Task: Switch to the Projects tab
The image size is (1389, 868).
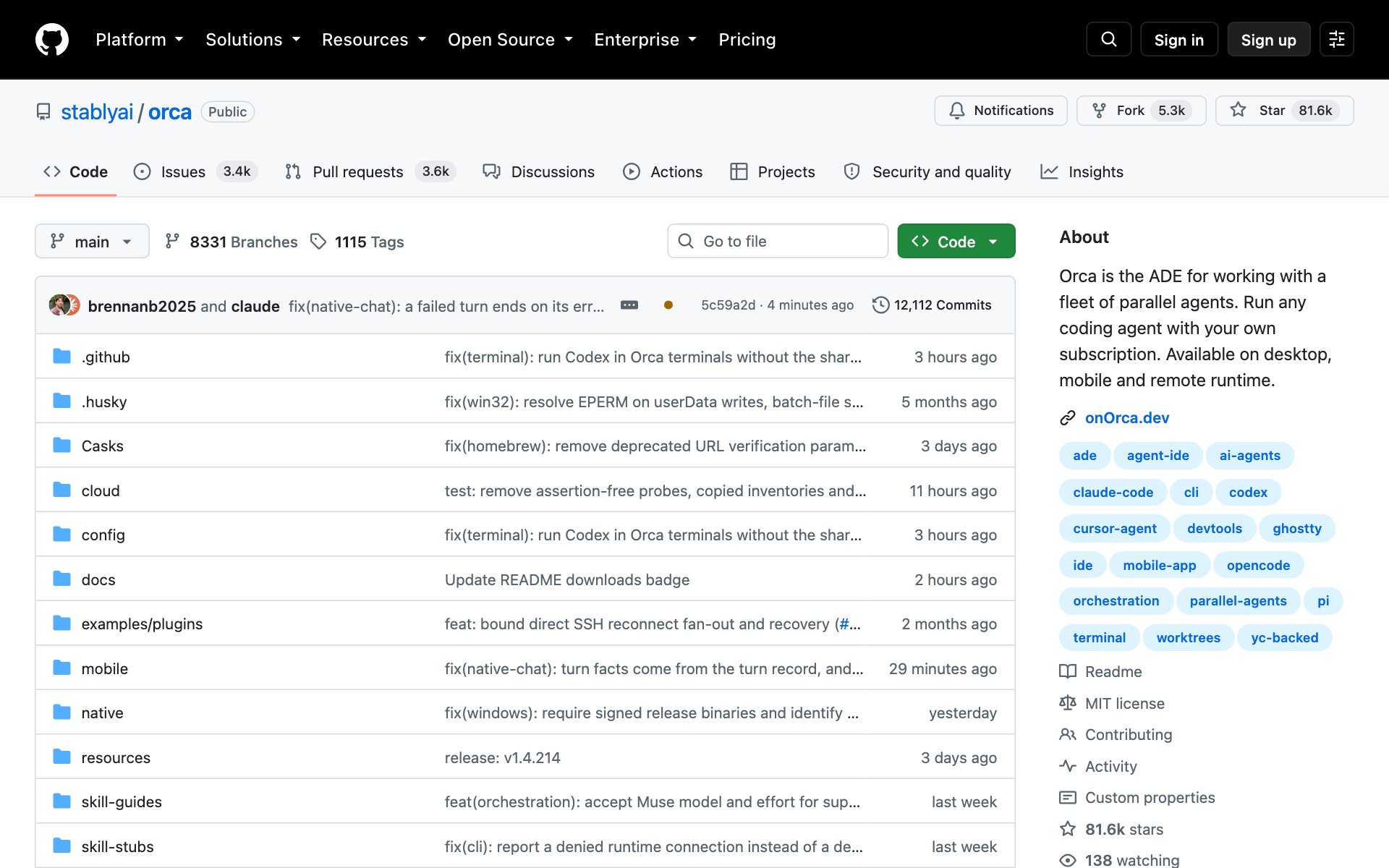Action: [773, 171]
